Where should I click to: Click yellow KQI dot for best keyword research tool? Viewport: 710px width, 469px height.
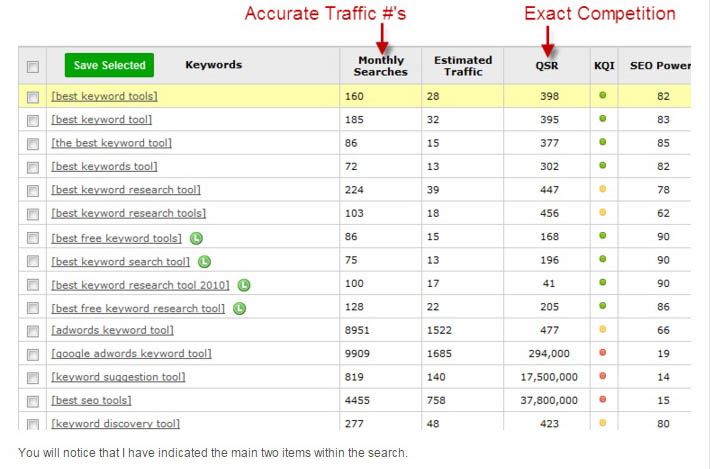(x=603, y=189)
